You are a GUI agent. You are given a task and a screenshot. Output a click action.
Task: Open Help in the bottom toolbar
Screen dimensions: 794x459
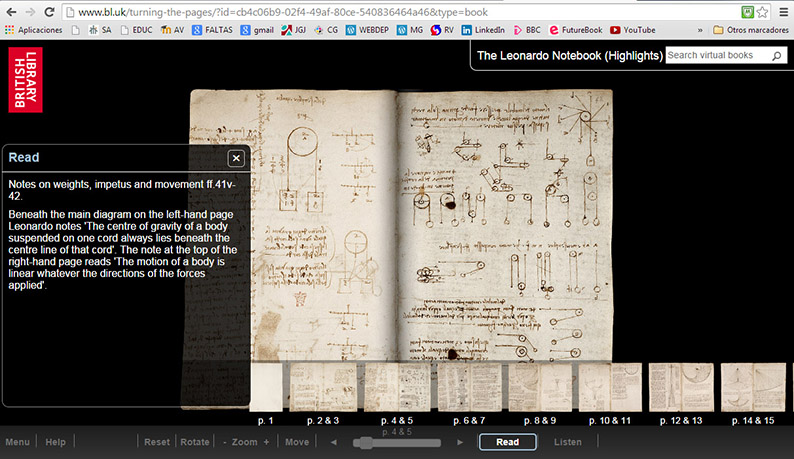click(56, 442)
